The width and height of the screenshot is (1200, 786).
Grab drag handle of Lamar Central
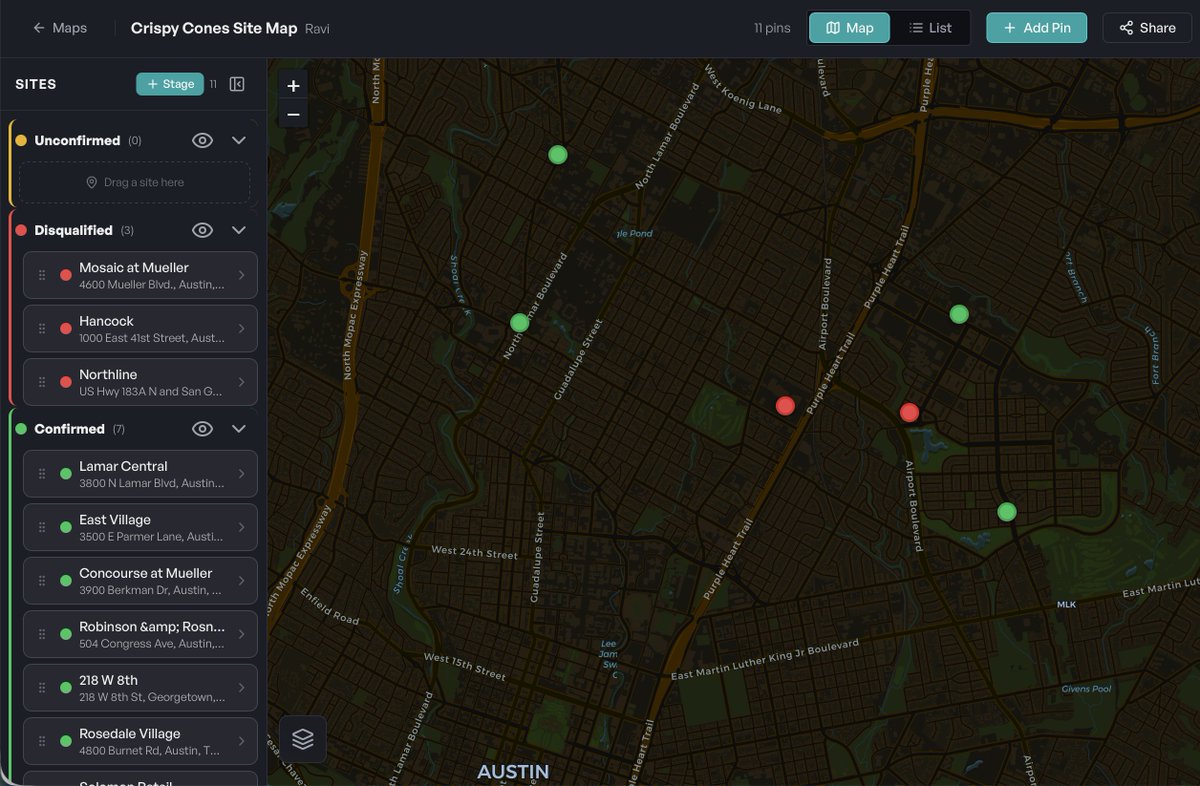click(x=42, y=474)
